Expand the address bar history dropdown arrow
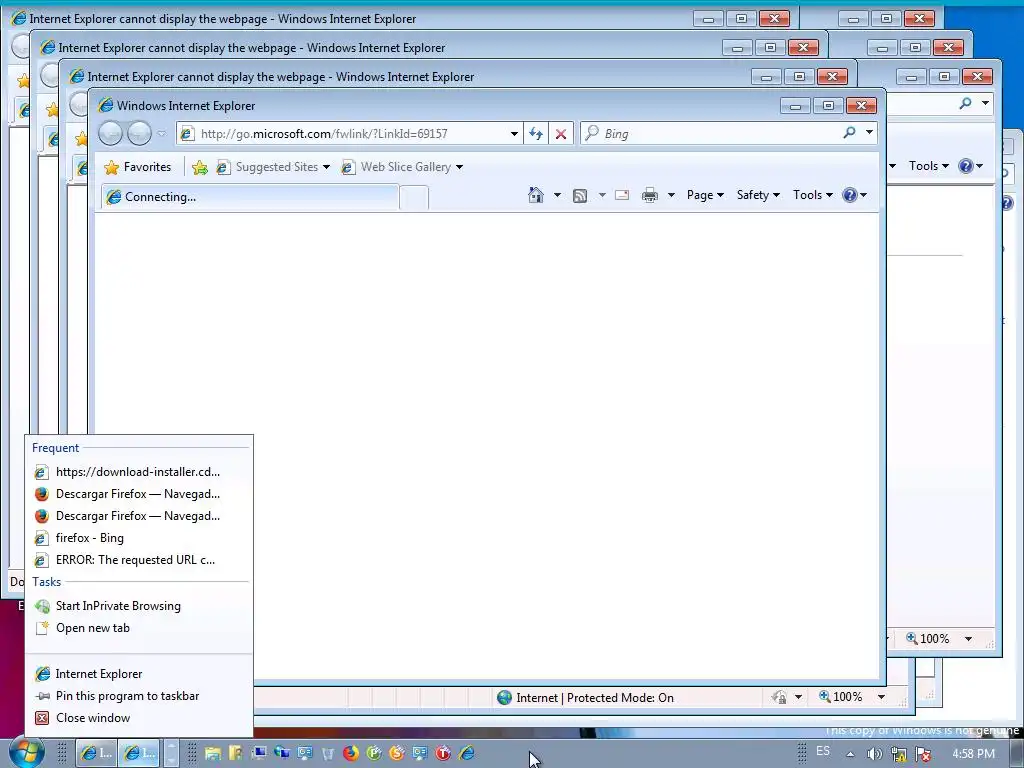This screenshot has height=768, width=1024. click(515, 134)
